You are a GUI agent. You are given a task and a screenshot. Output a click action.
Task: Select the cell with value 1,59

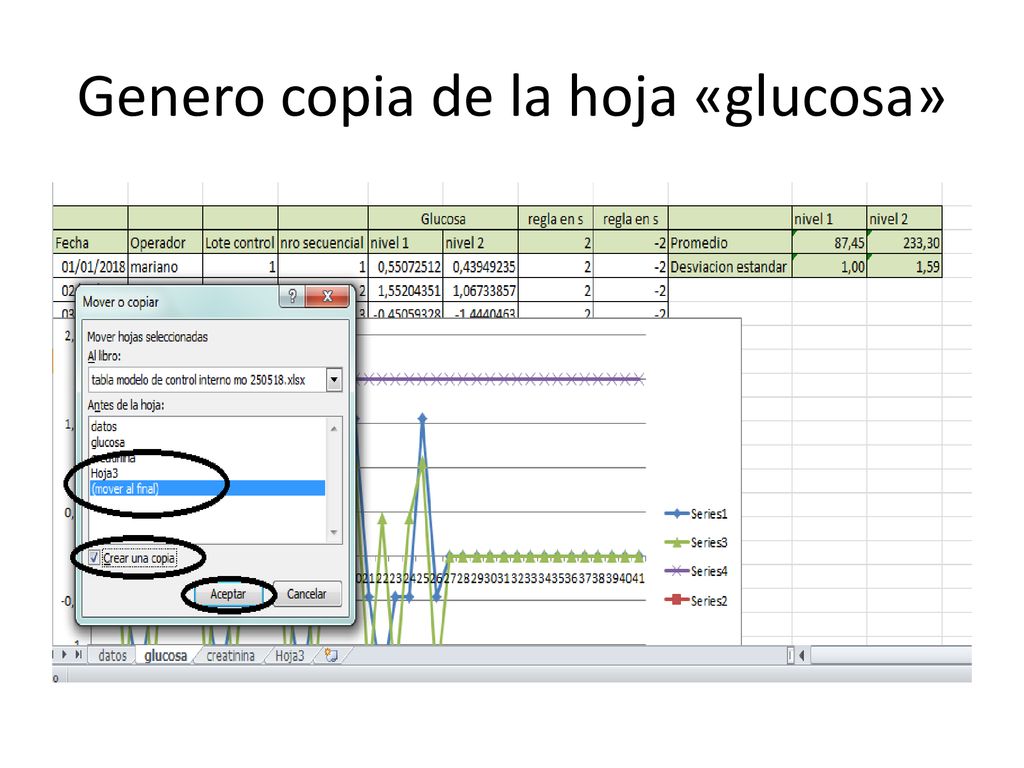pyautogui.click(x=904, y=266)
